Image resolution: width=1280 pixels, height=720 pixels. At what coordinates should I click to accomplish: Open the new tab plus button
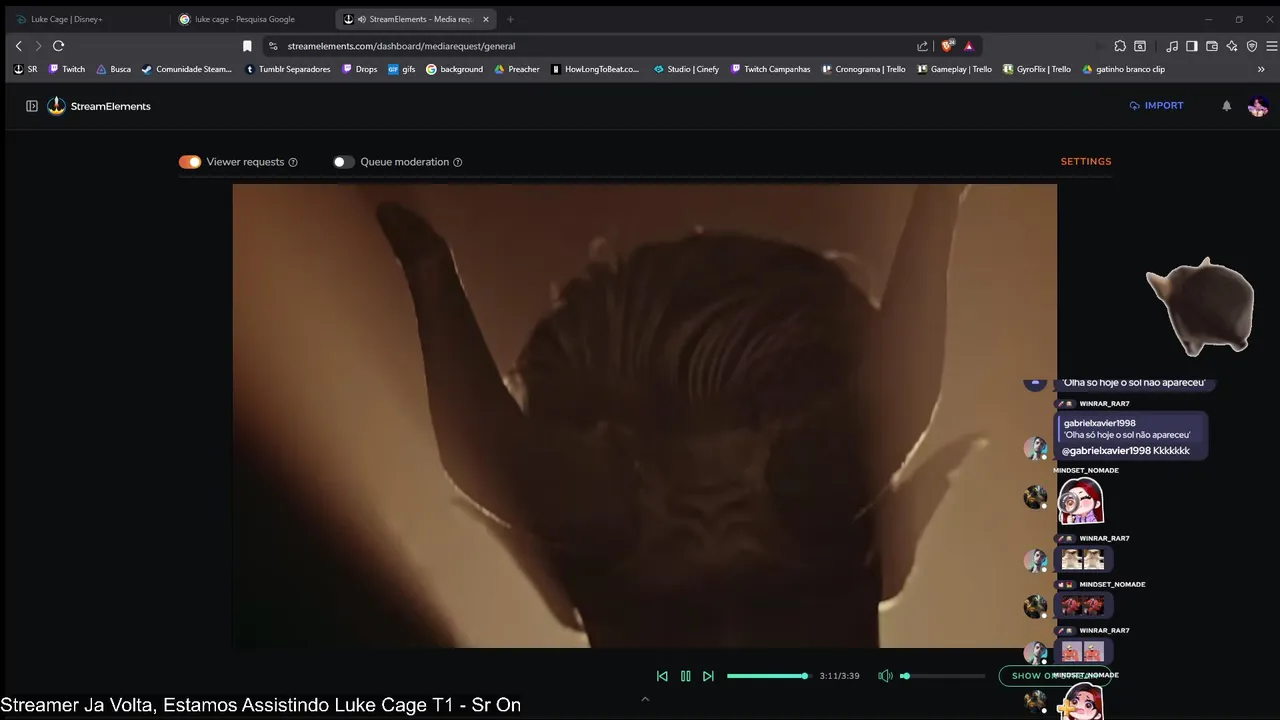(x=510, y=19)
